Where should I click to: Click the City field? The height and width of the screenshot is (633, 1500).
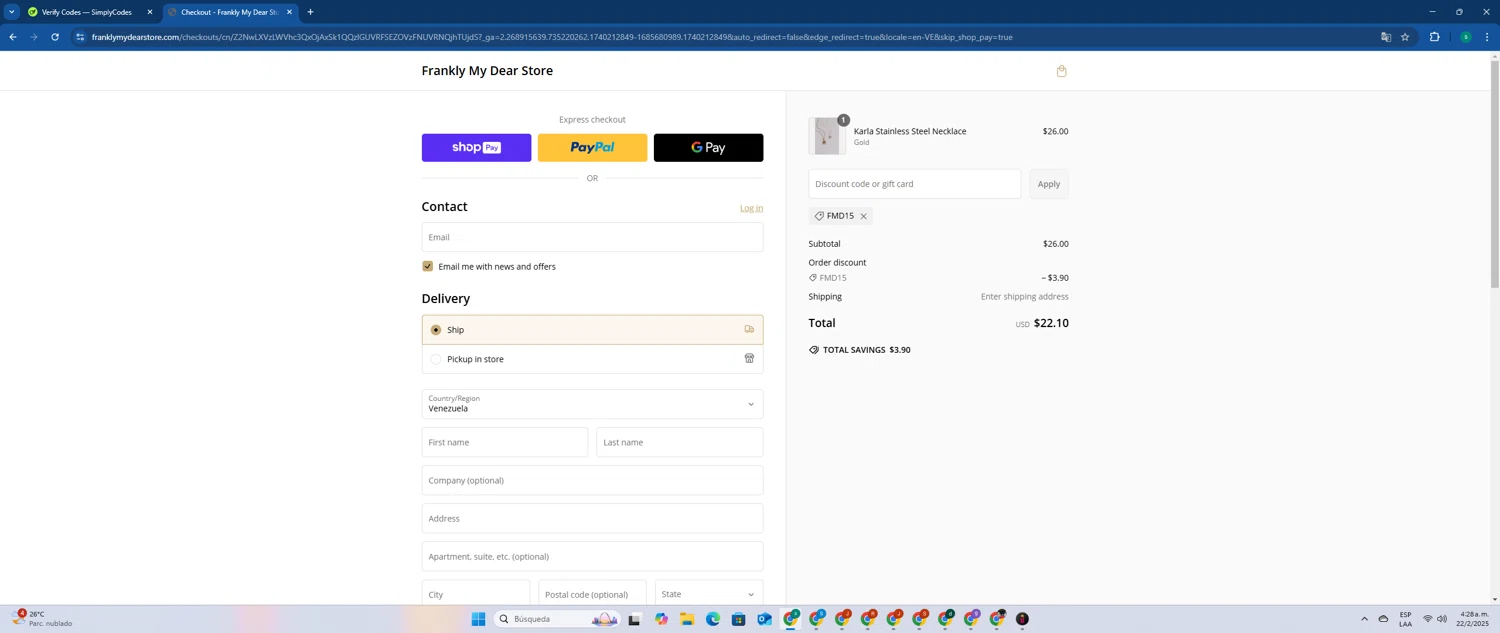coord(476,593)
